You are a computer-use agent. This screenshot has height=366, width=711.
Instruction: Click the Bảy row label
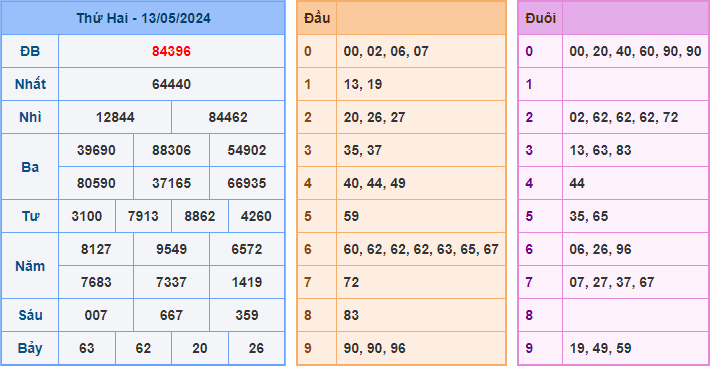coord(30,348)
